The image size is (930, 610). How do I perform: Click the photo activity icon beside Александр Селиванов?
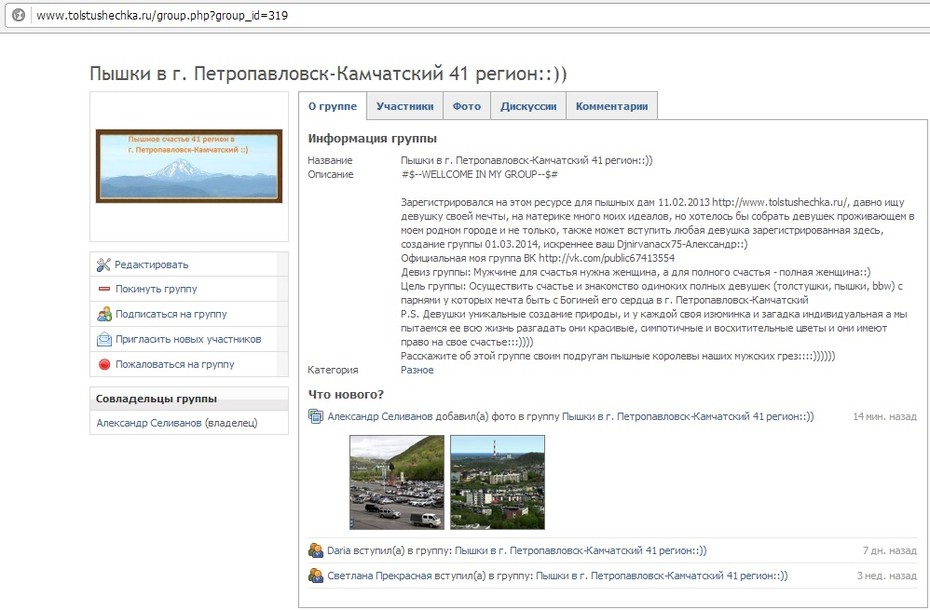click(x=316, y=417)
